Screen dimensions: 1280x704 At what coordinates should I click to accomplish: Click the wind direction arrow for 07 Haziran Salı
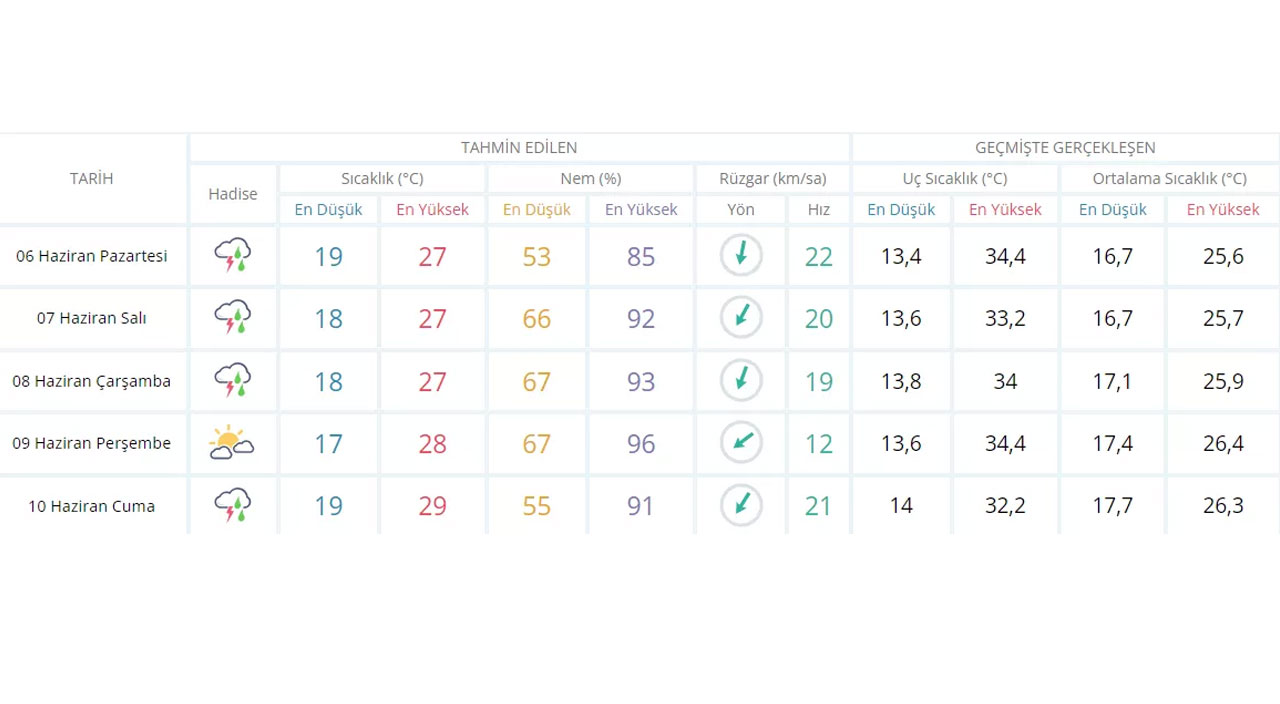(741, 318)
